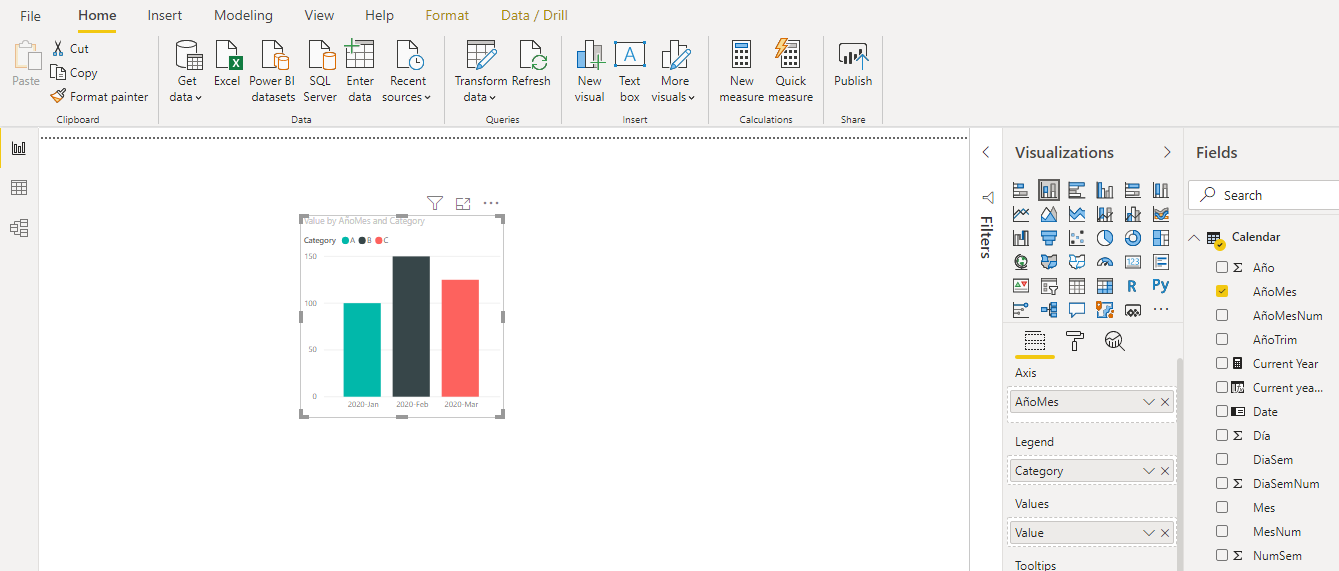
Task: Pick the slicer visualization
Action: [1049, 285]
